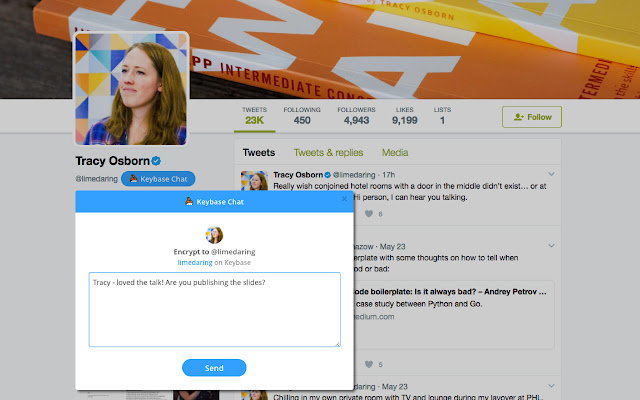Screen dimensions: 640x400
Task: Click the 17h tweet timestamp
Action: click(x=389, y=175)
